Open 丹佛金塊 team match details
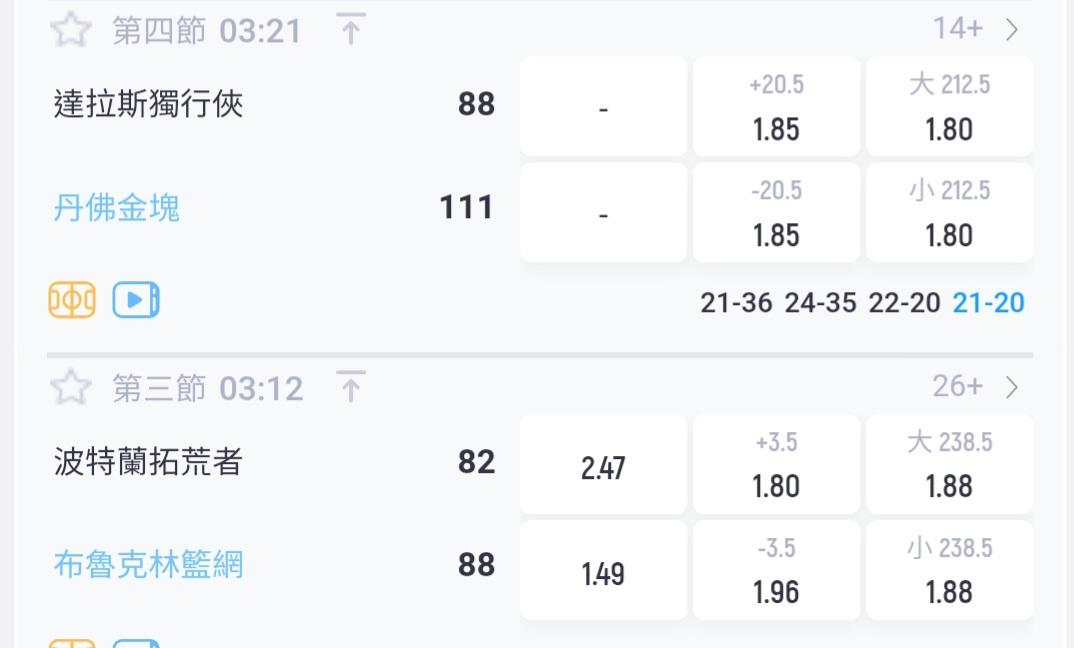 click(116, 208)
